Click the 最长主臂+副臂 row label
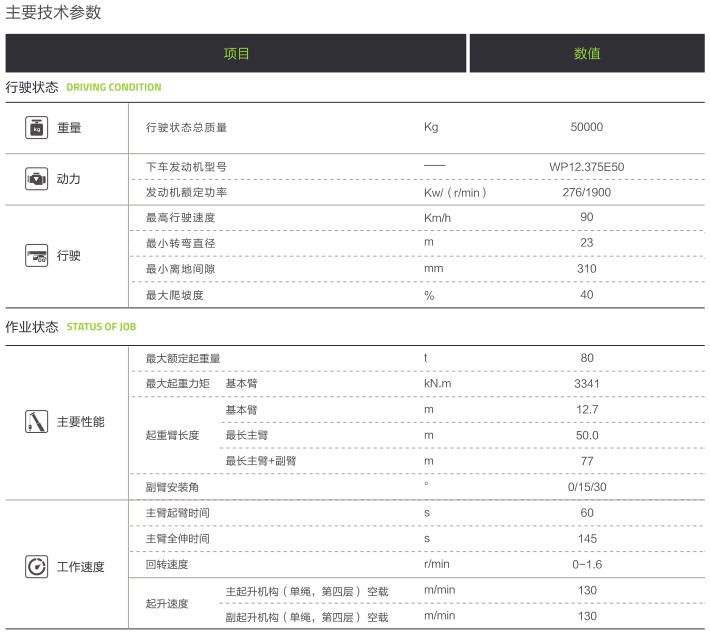710x640 pixels. coord(261,461)
